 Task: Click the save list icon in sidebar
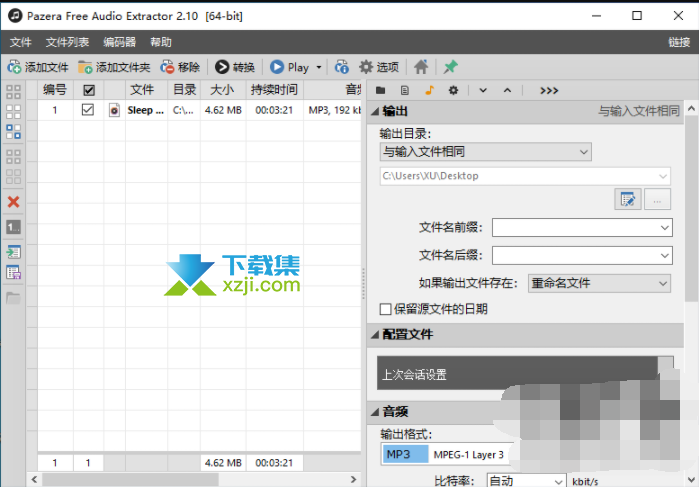pyautogui.click(x=13, y=272)
